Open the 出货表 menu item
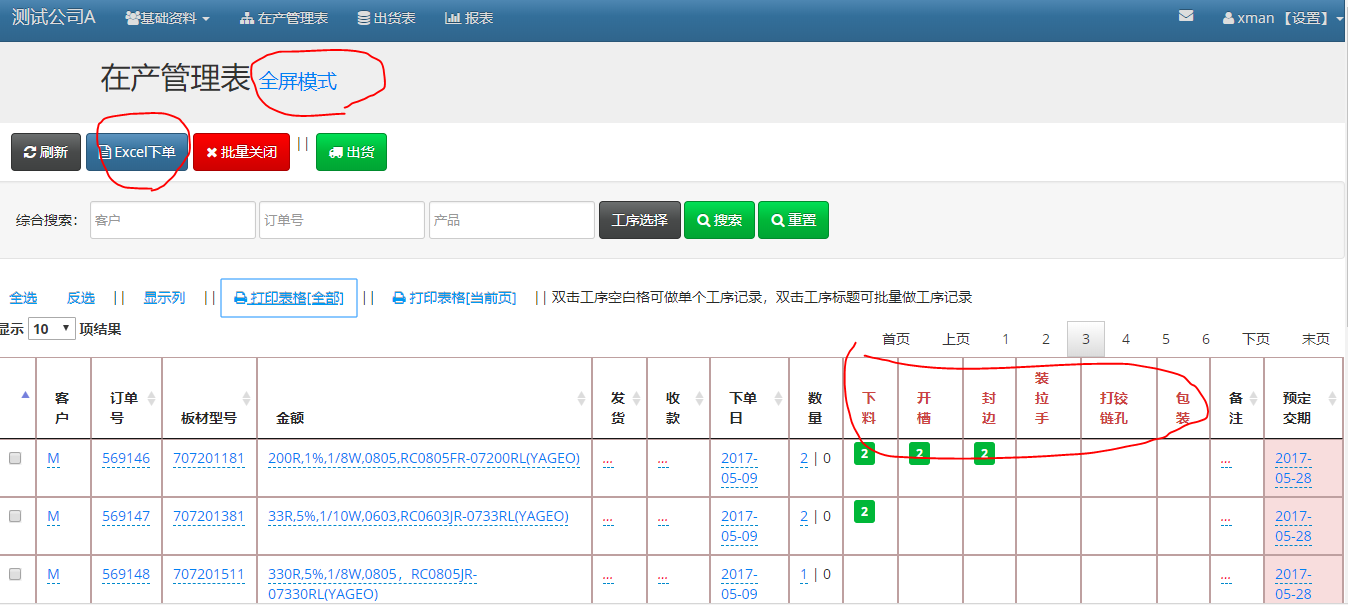 point(386,18)
